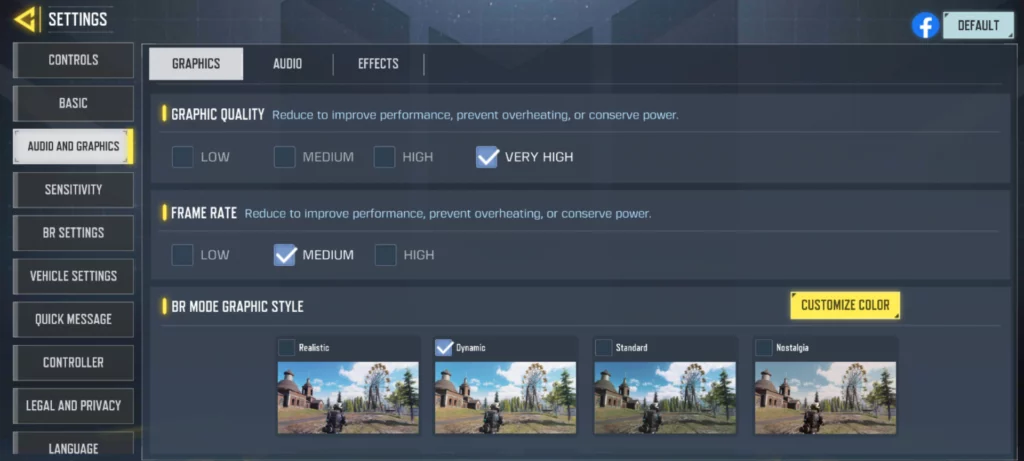Switch to the Effects tab
1024x461 pixels.
[378, 64]
